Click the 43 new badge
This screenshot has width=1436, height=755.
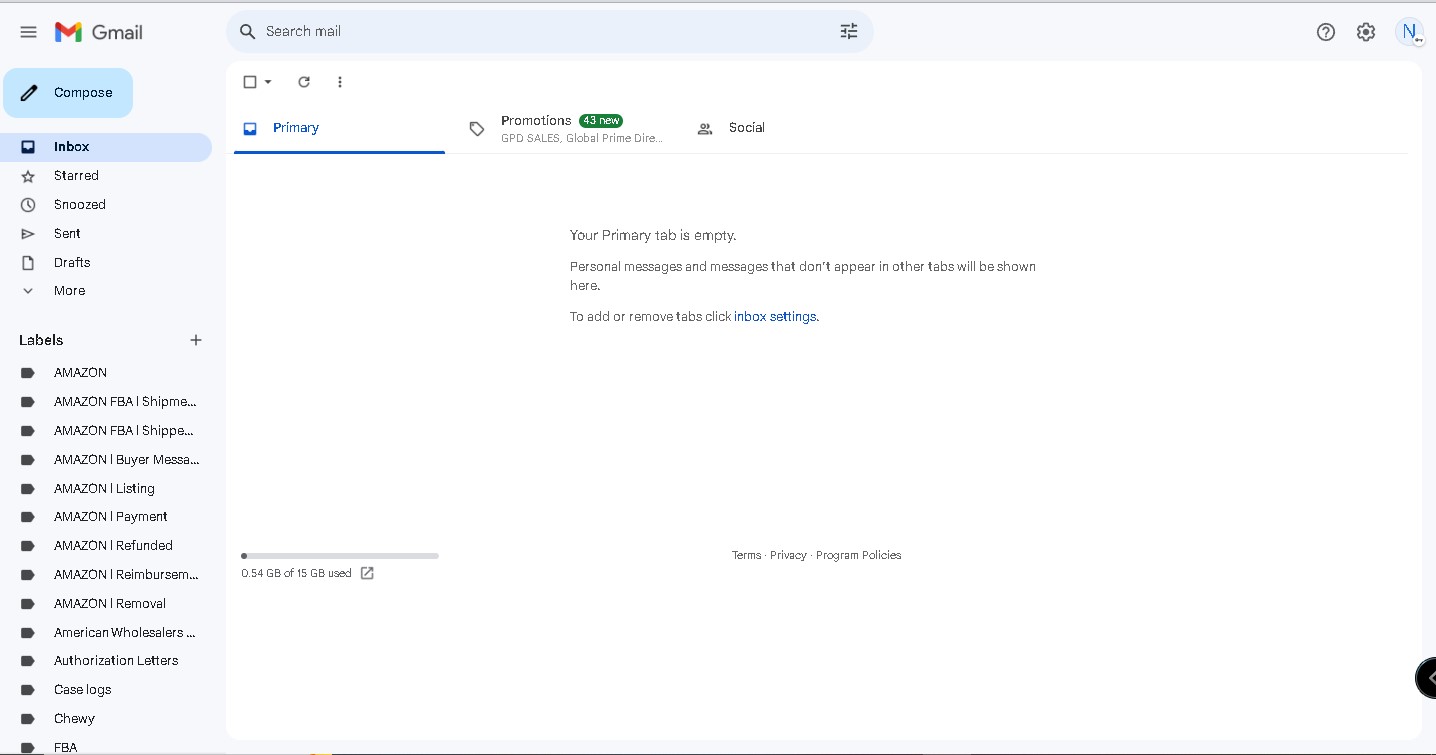click(601, 120)
